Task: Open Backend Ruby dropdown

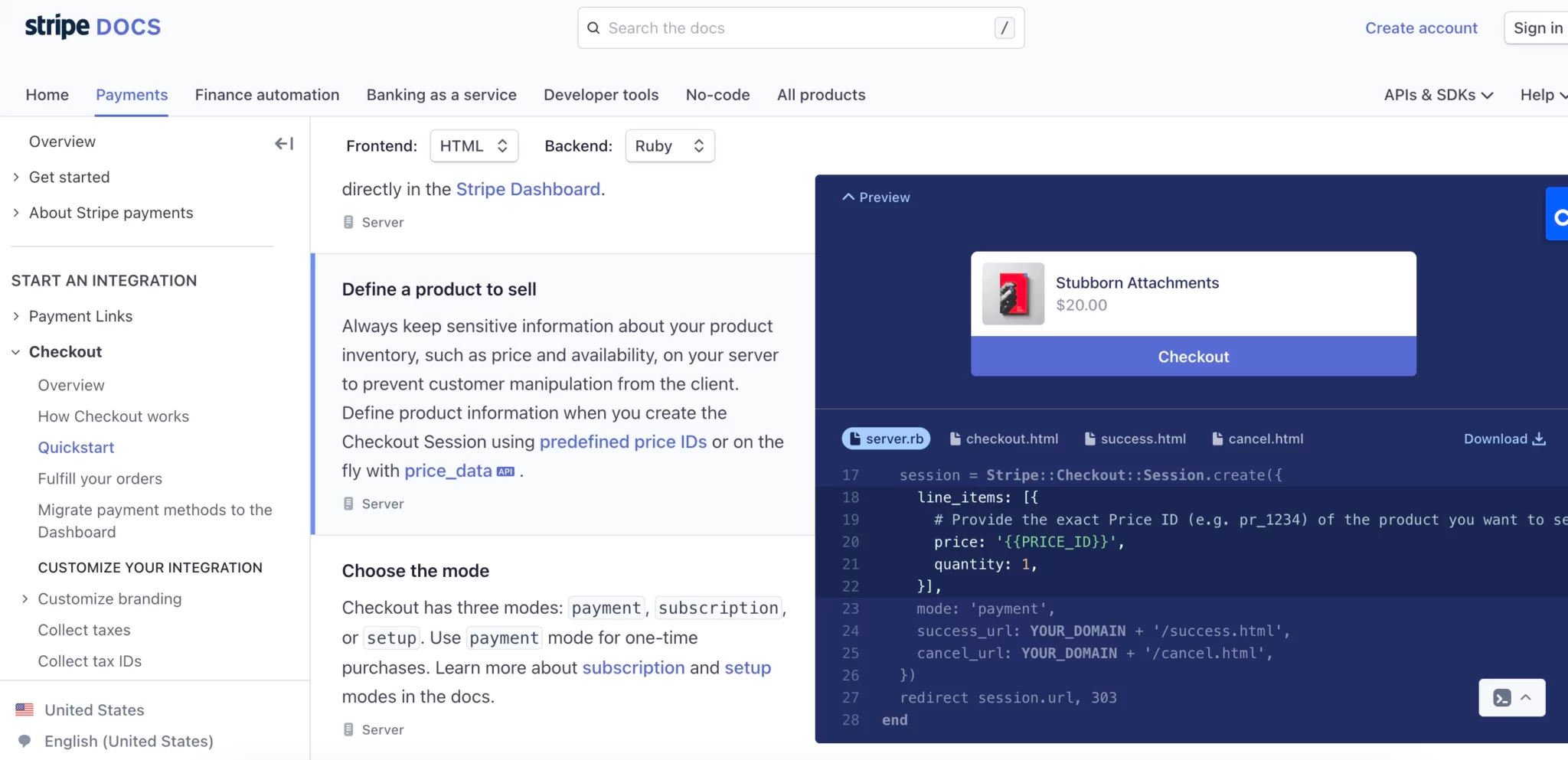Action: 670,145
